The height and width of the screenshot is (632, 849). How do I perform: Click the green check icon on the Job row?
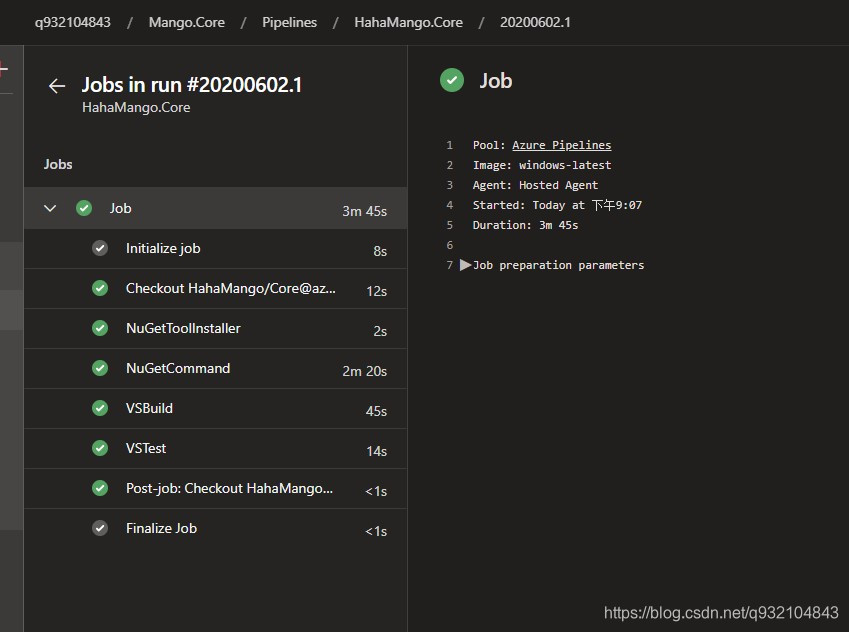(84, 208)
